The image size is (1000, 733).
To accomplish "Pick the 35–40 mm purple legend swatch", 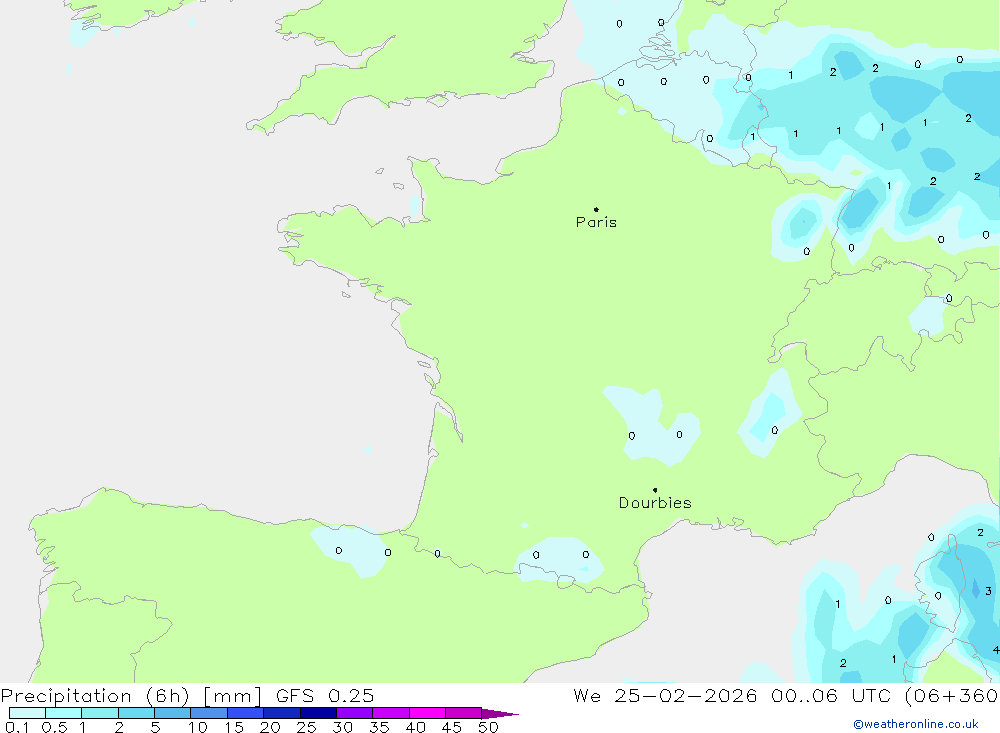I will click(x=391, y=713).
